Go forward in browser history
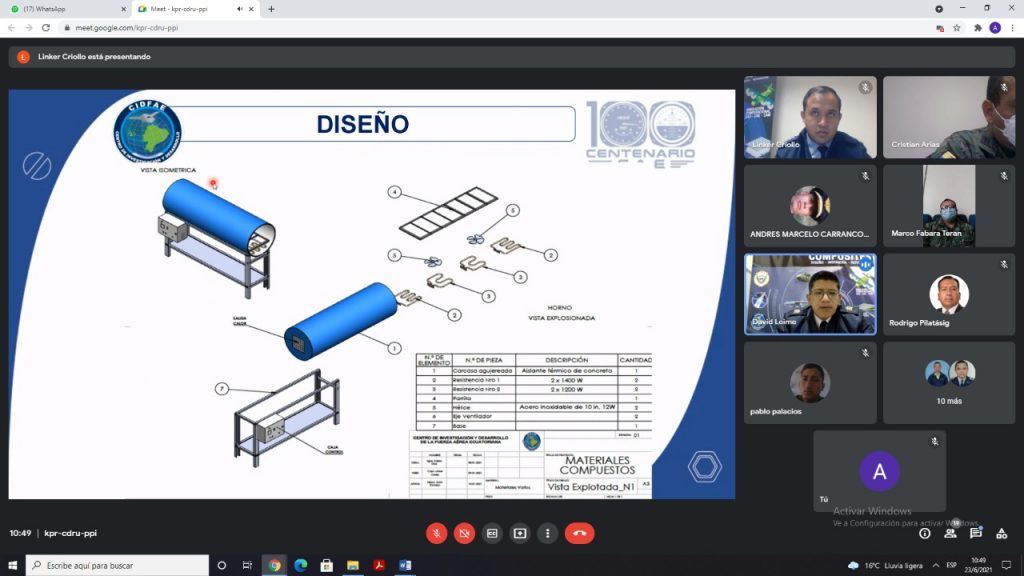Viewport: 1024px width, 576px height. pyautogui.click(x=29, y=28)
